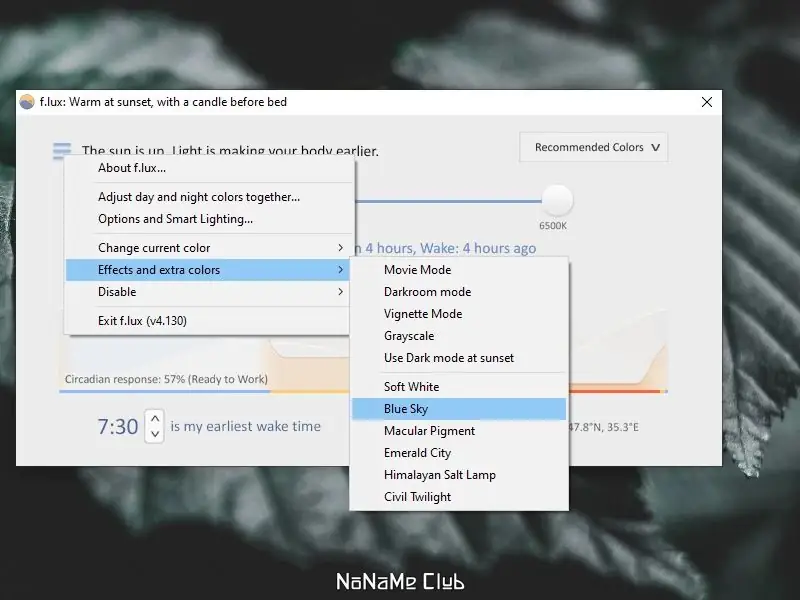Click the Wake: 4 hours ago text

click(x=478, y=248)
